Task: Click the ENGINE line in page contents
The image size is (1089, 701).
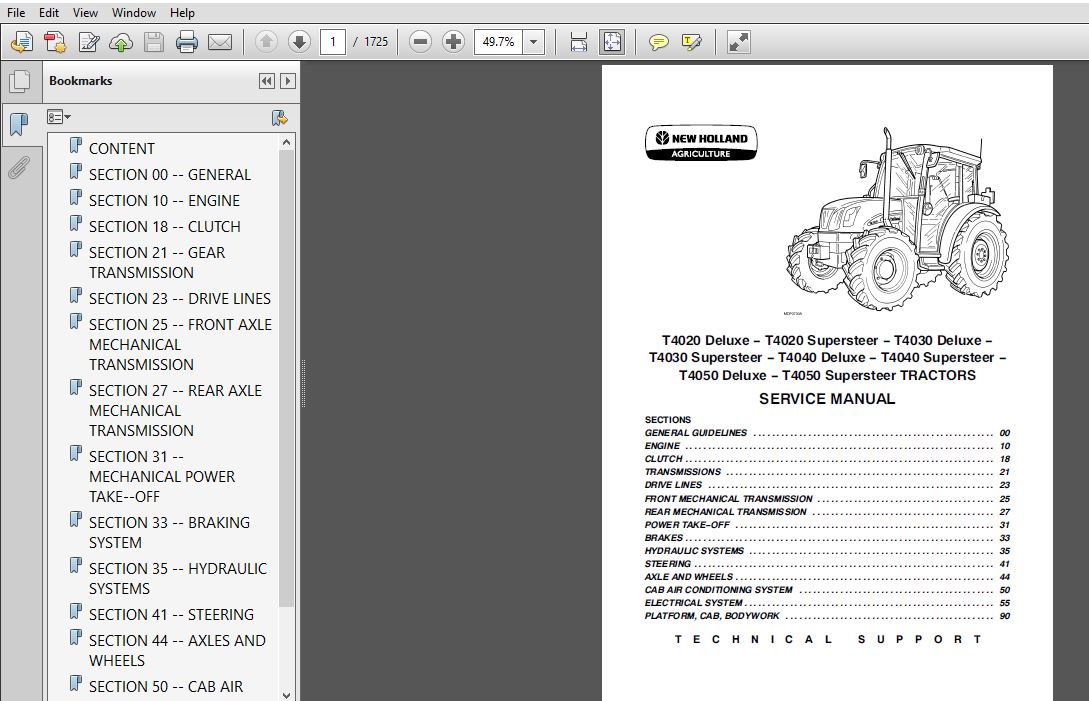Action: (x=827, y=446)
